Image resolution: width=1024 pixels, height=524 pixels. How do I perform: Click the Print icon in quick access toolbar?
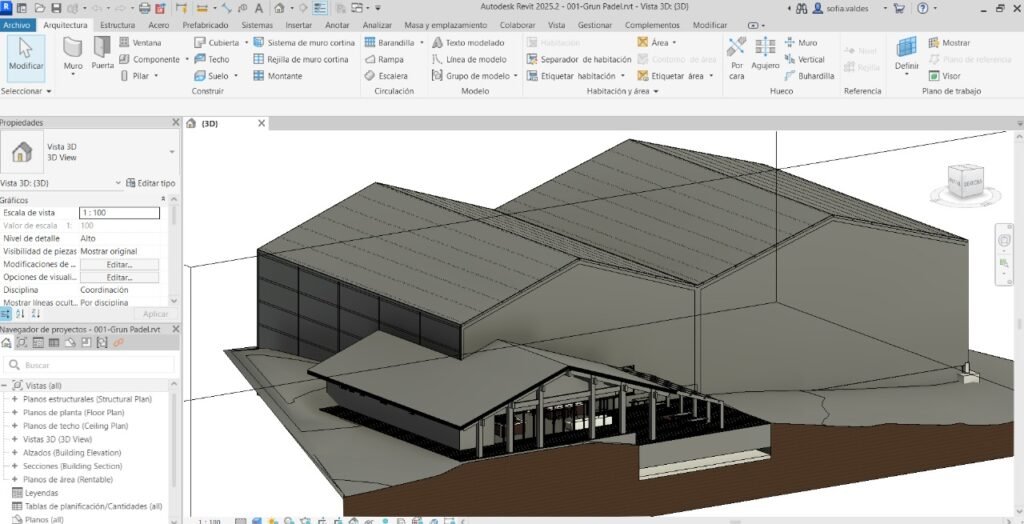146,8
